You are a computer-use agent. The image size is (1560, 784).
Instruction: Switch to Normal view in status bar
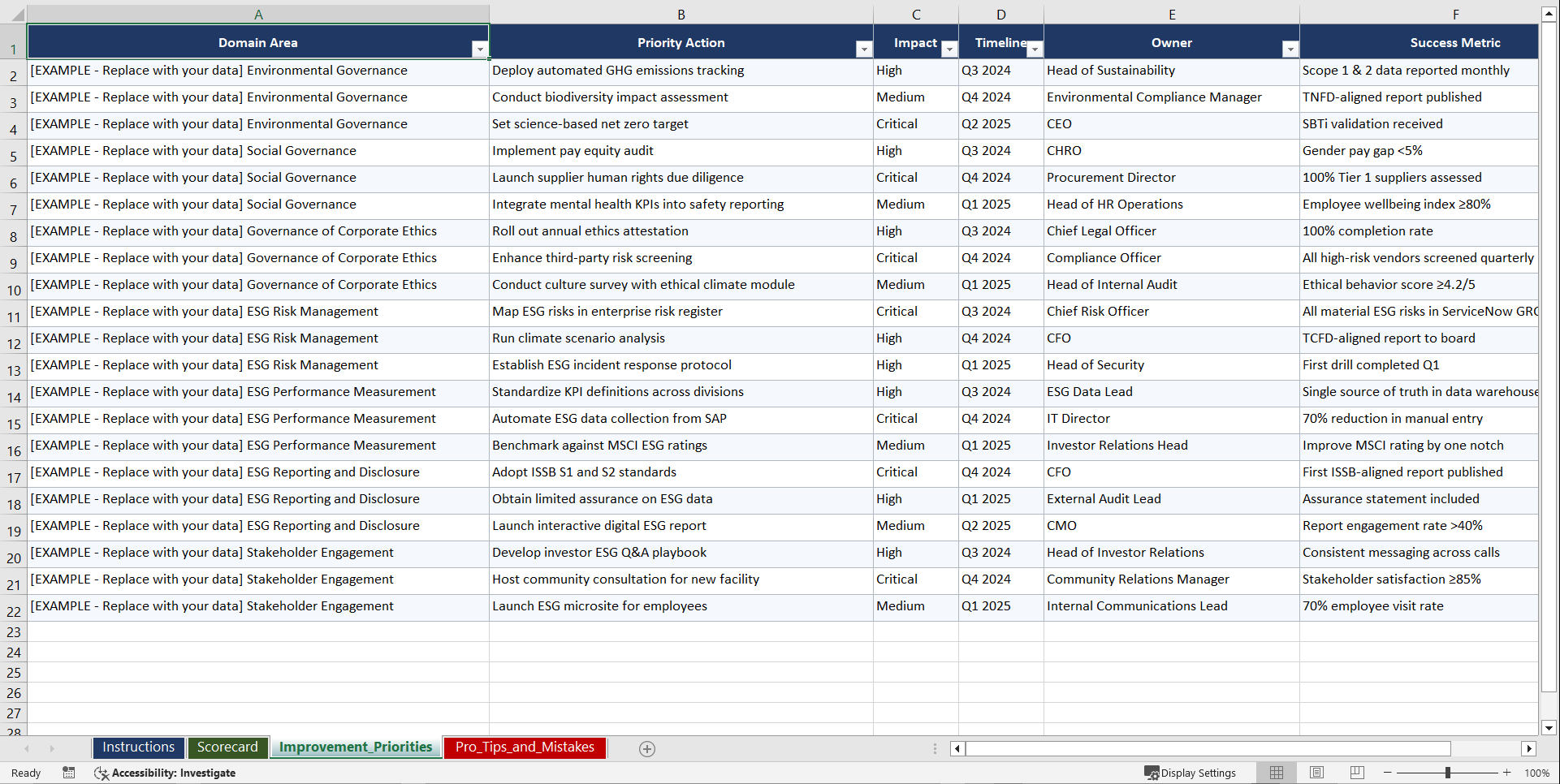point(1276,773)
